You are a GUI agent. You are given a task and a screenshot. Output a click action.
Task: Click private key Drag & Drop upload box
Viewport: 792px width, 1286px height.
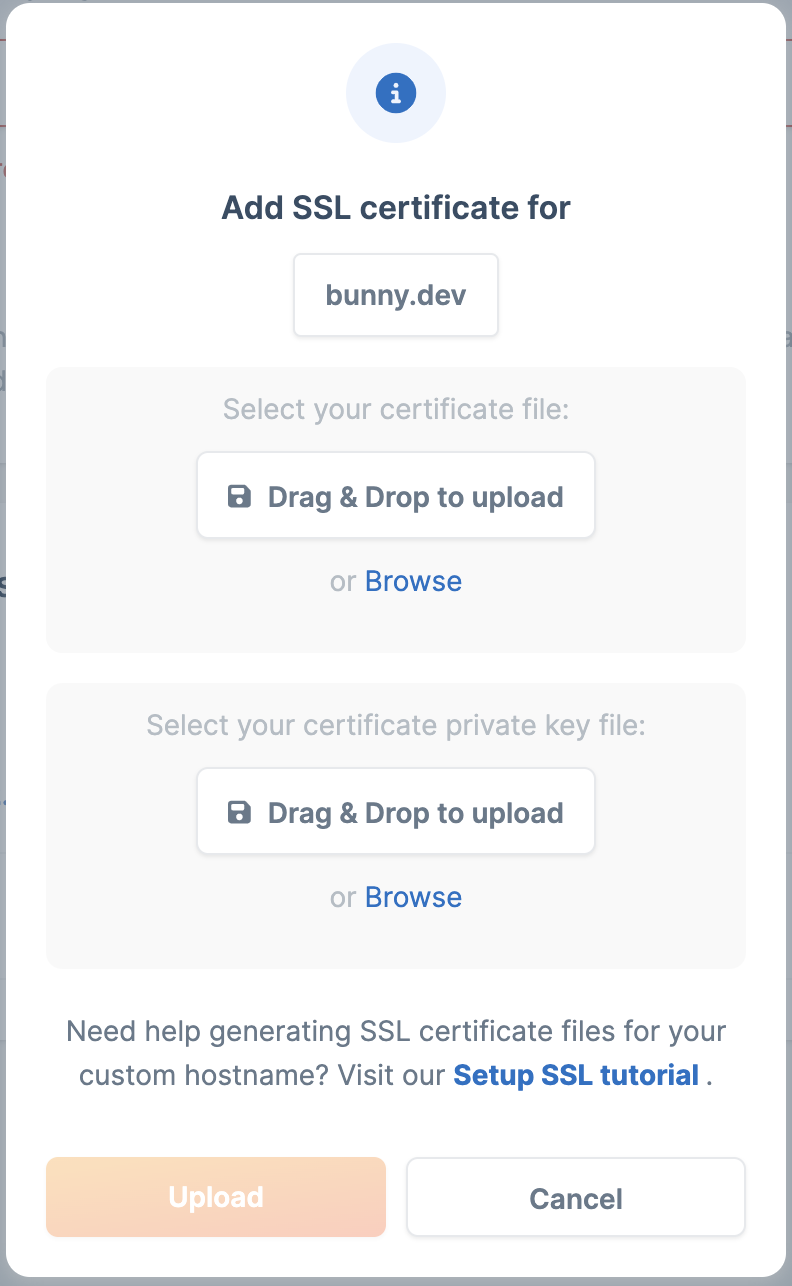pyautogui.click(x=396, y=812)
